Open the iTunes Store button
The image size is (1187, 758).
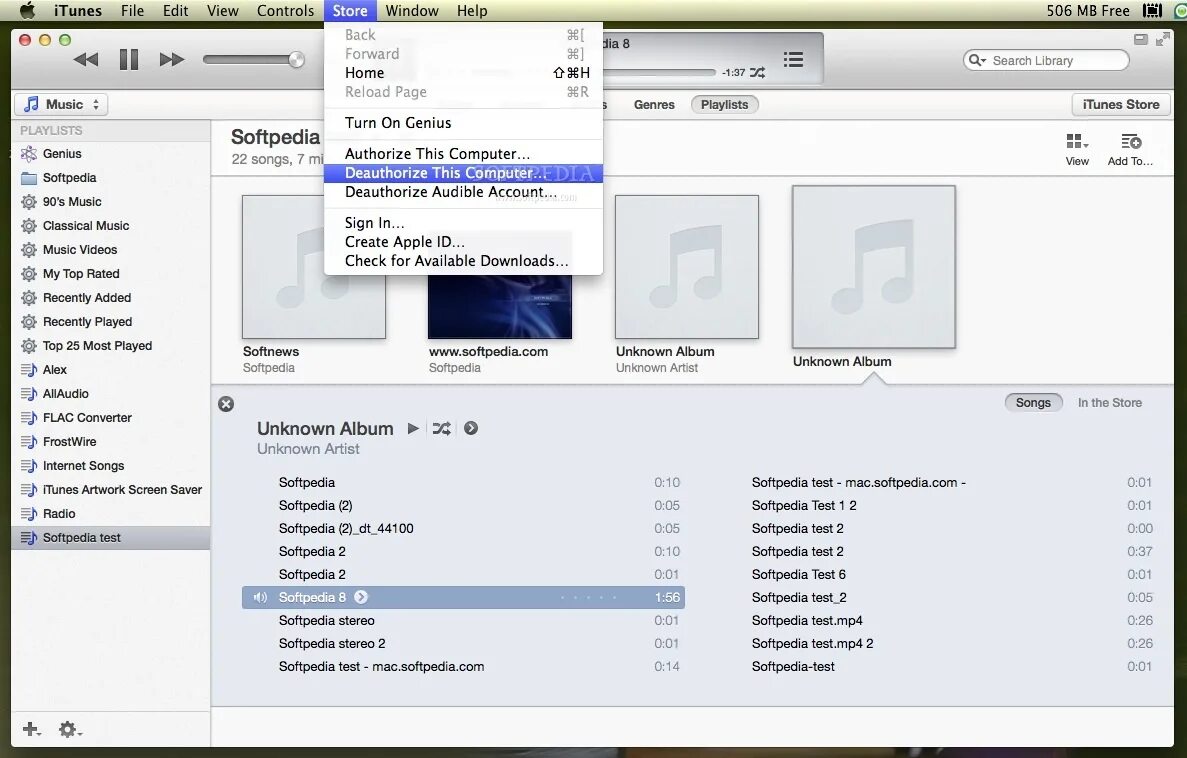(1120, 104)
